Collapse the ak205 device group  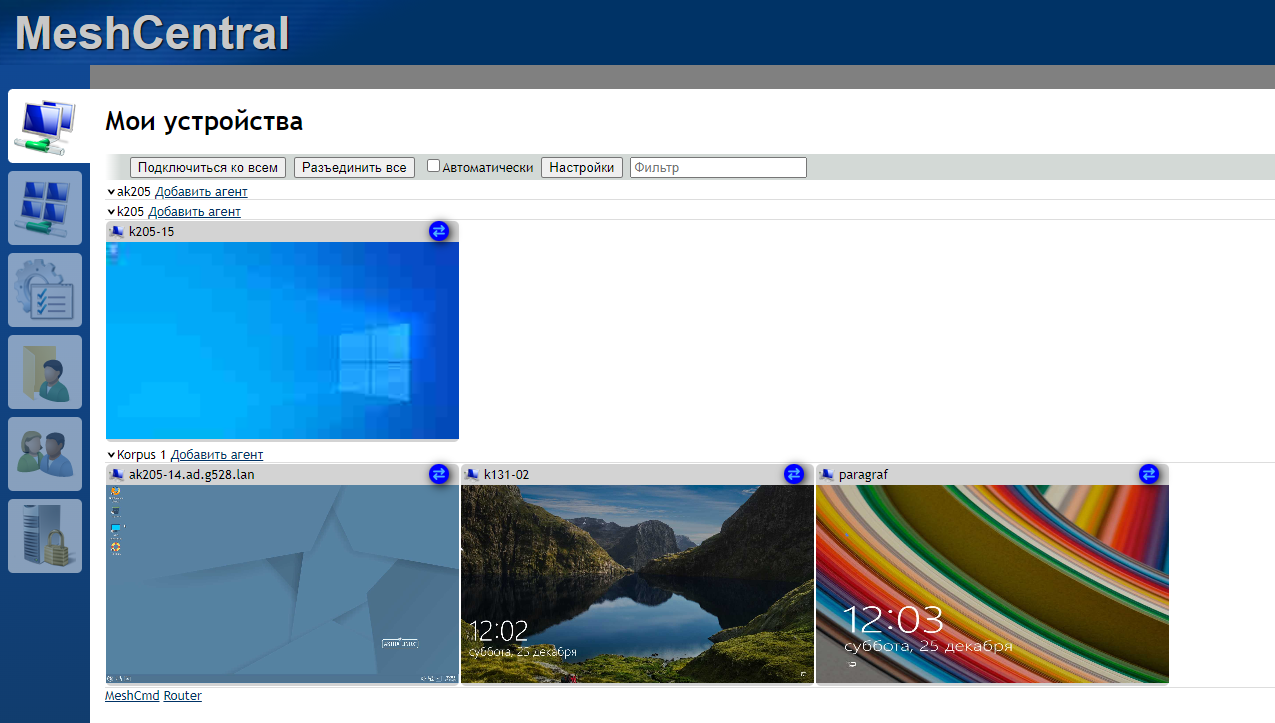tap(111, 191)
